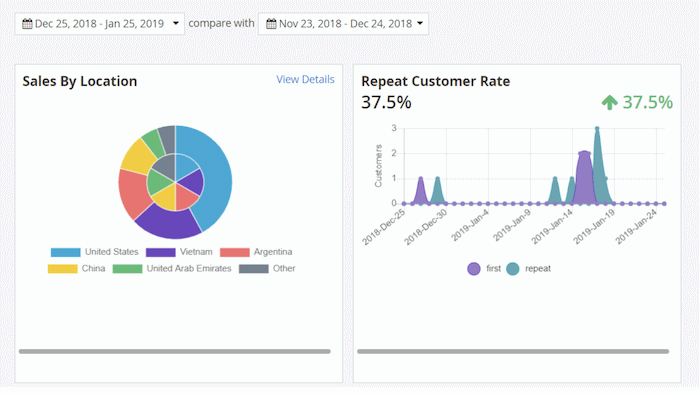Click the 'Repeat Customer Rate' card title
This screenshot has height=393, width=700.
tap(435, 81)
